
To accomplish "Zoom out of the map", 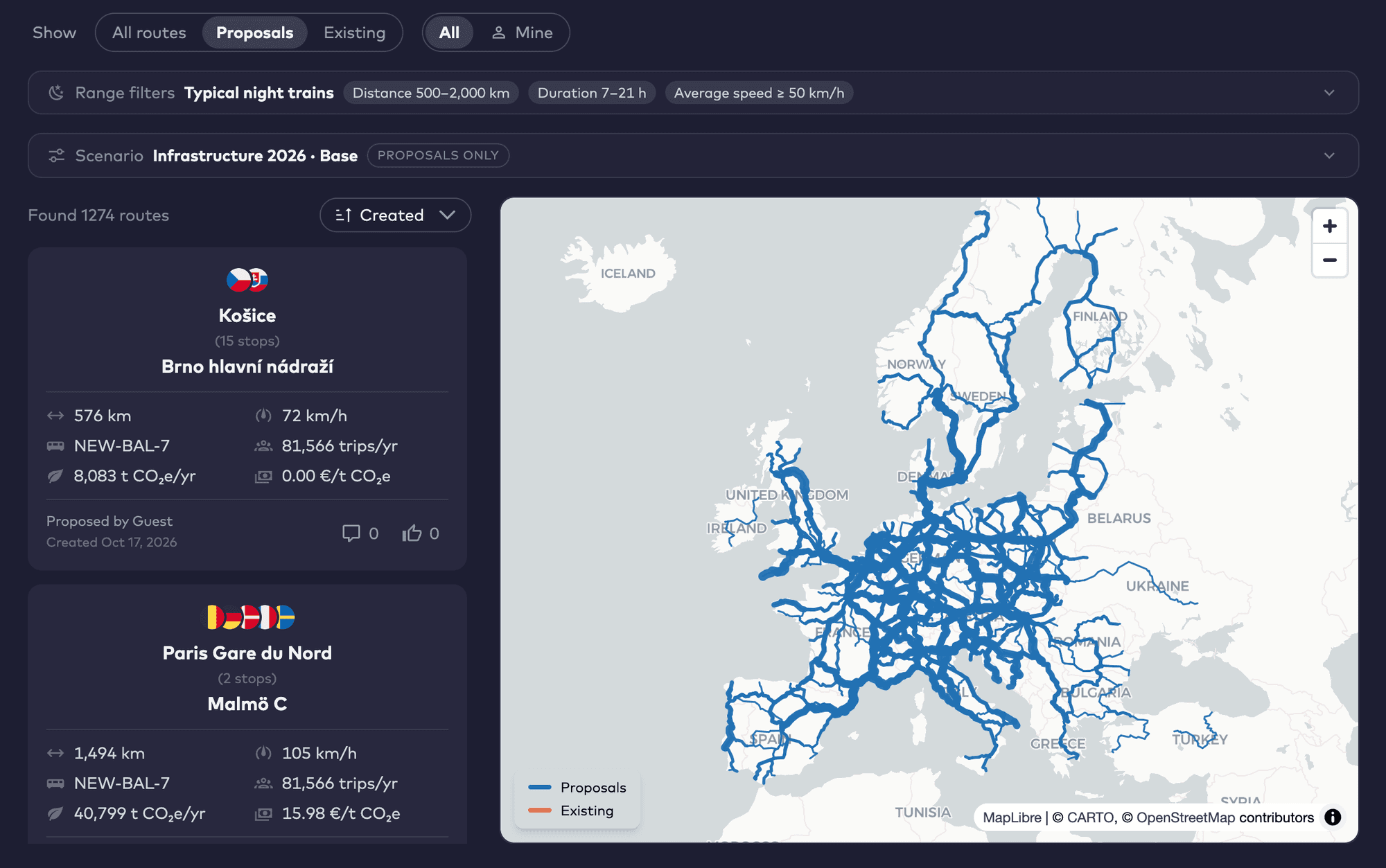I will pos(1329,260).
